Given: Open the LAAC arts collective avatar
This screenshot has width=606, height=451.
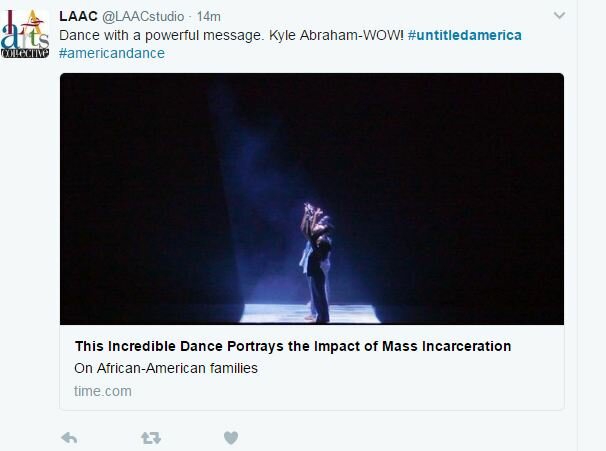Looking at the screenshot, I should [25, 34].
